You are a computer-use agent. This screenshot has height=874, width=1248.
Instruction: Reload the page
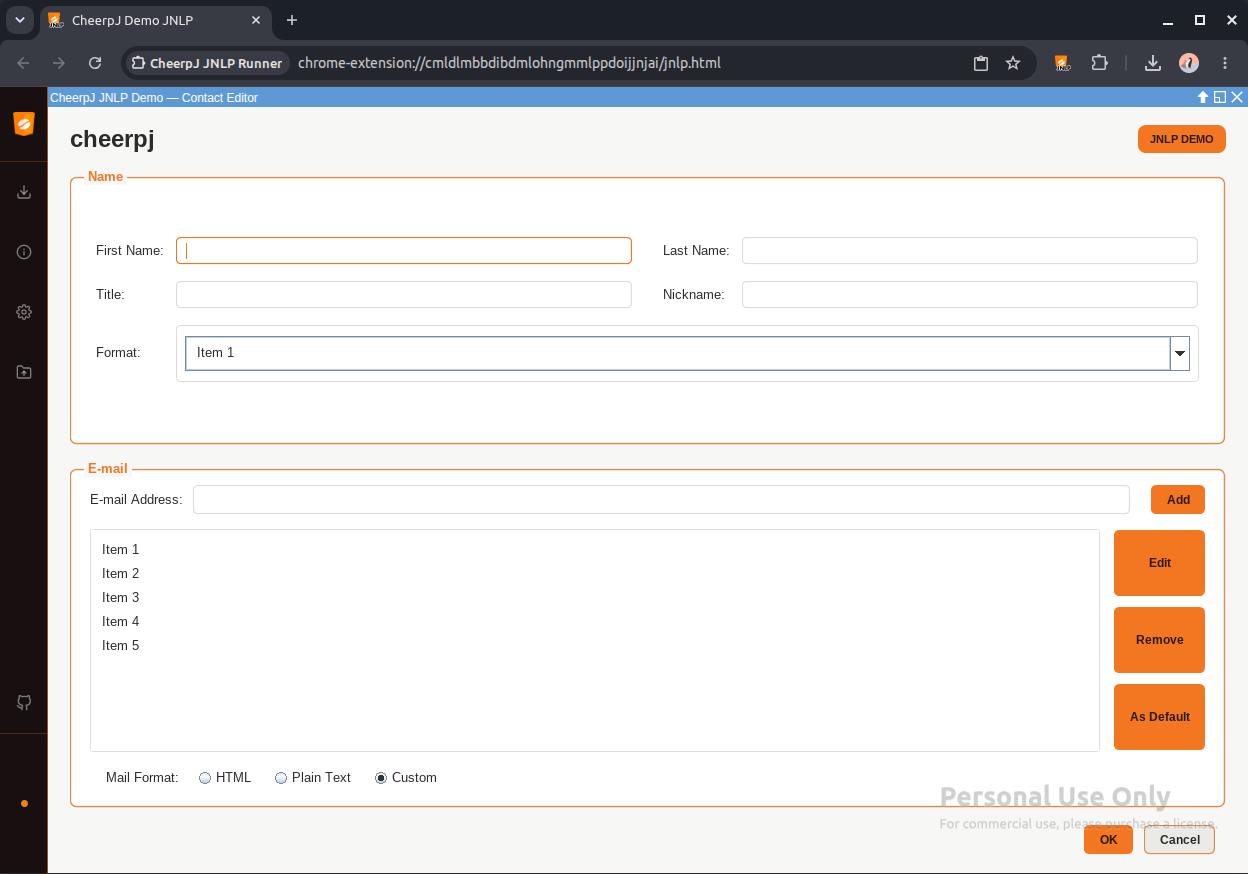coord(95,63)
